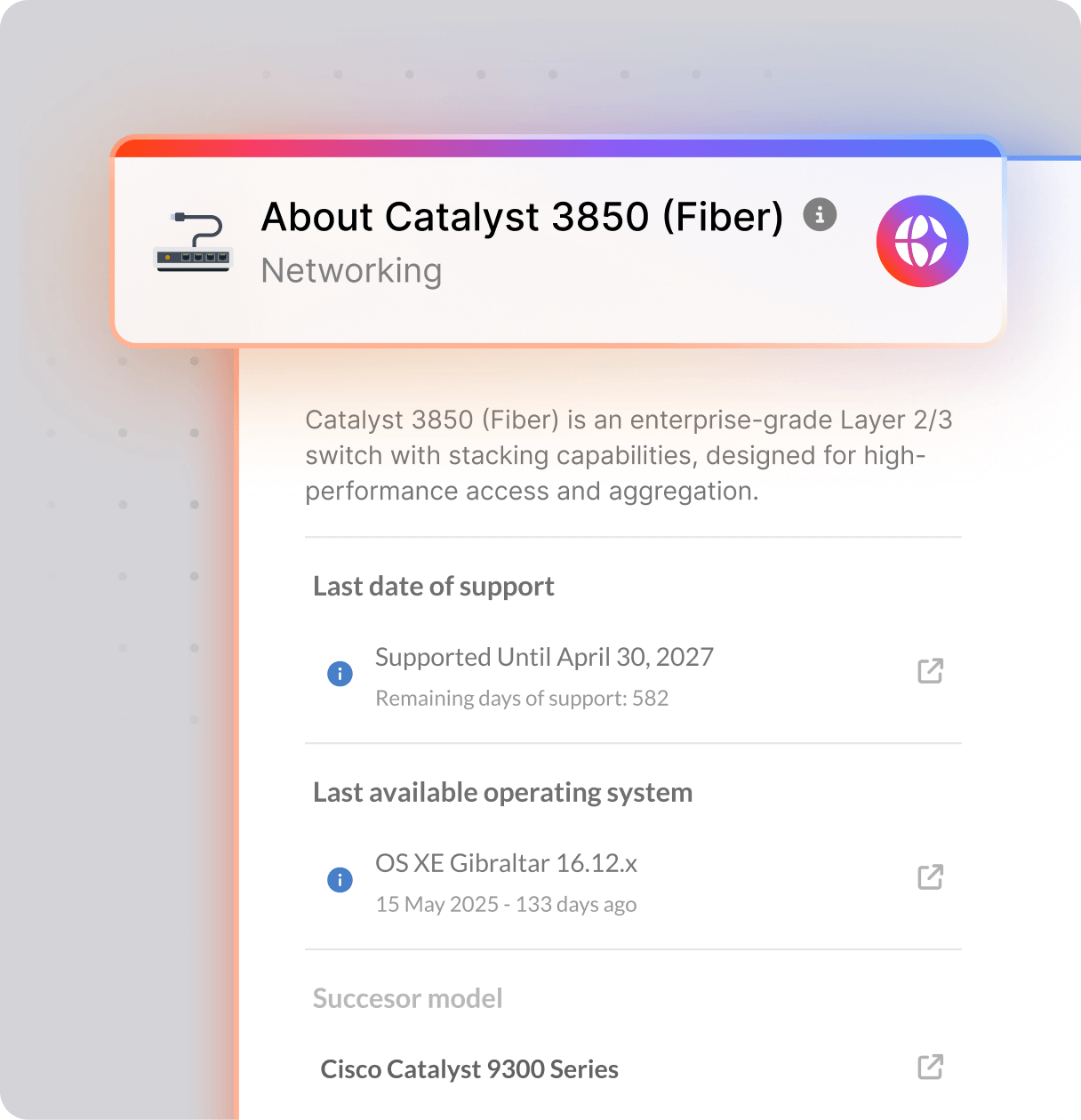Click the 15 May 2025 release date text
Image resolution: width=1081 pixels, height=1120 pixels.
pyautogui.click(x=506, y=905)
